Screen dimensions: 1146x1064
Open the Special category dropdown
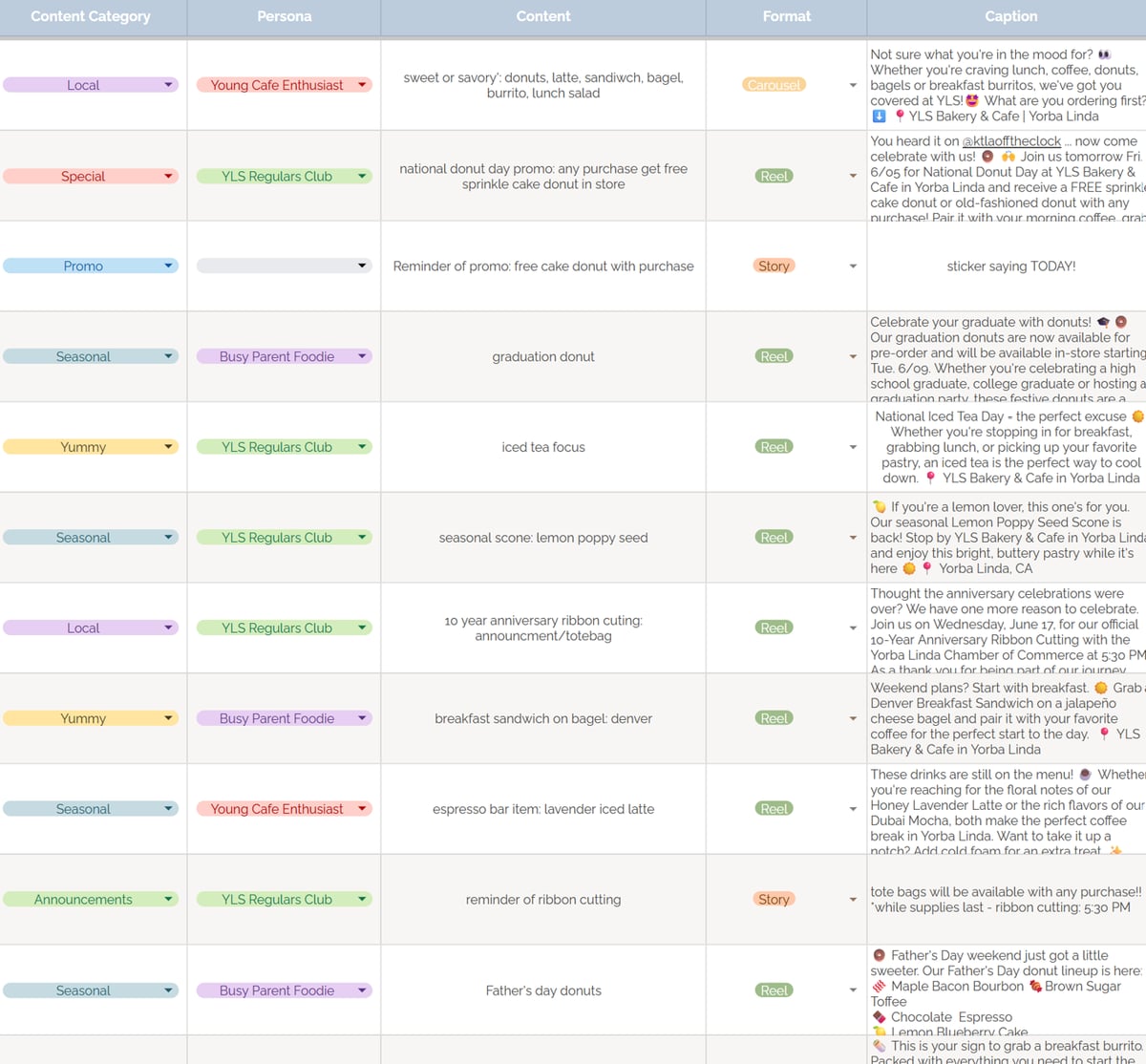click(91, 176)
